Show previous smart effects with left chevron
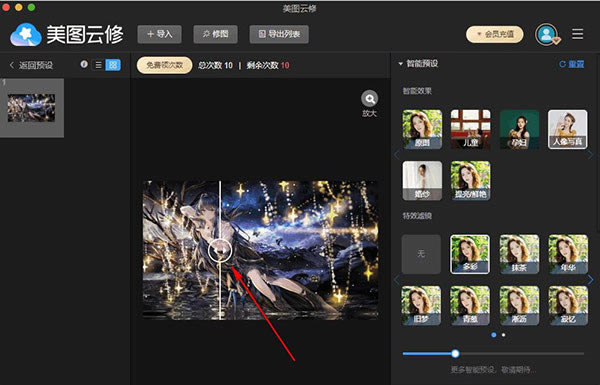The image size is (600, 385). (397, 155)
